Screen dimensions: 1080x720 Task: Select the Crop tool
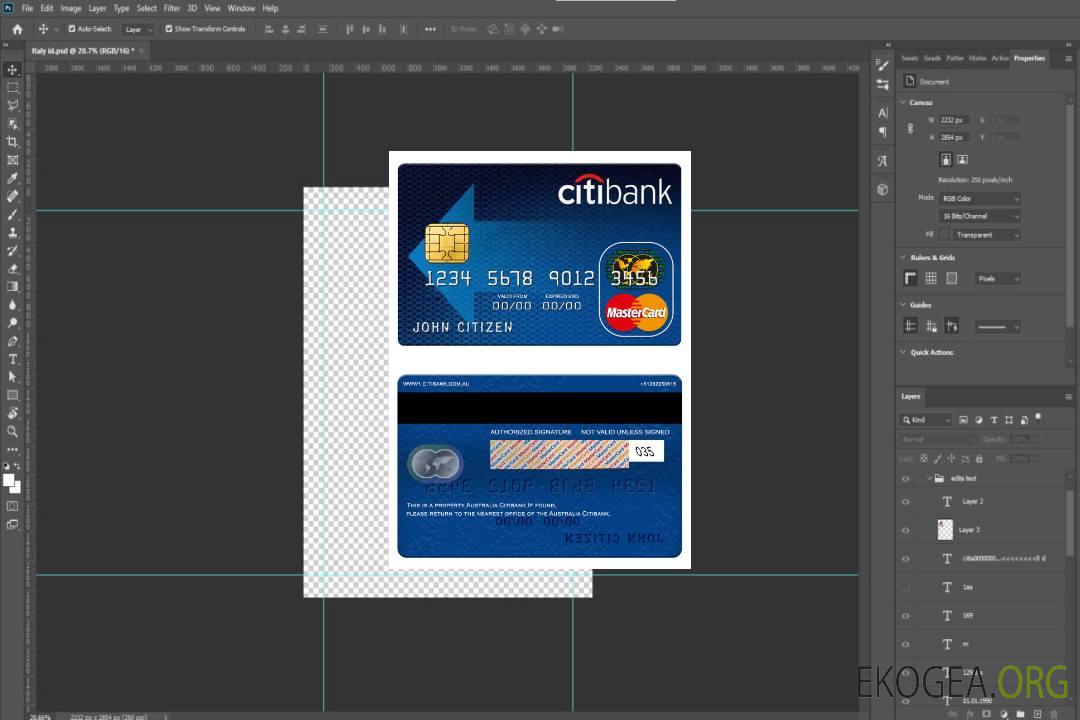[12, 142]
